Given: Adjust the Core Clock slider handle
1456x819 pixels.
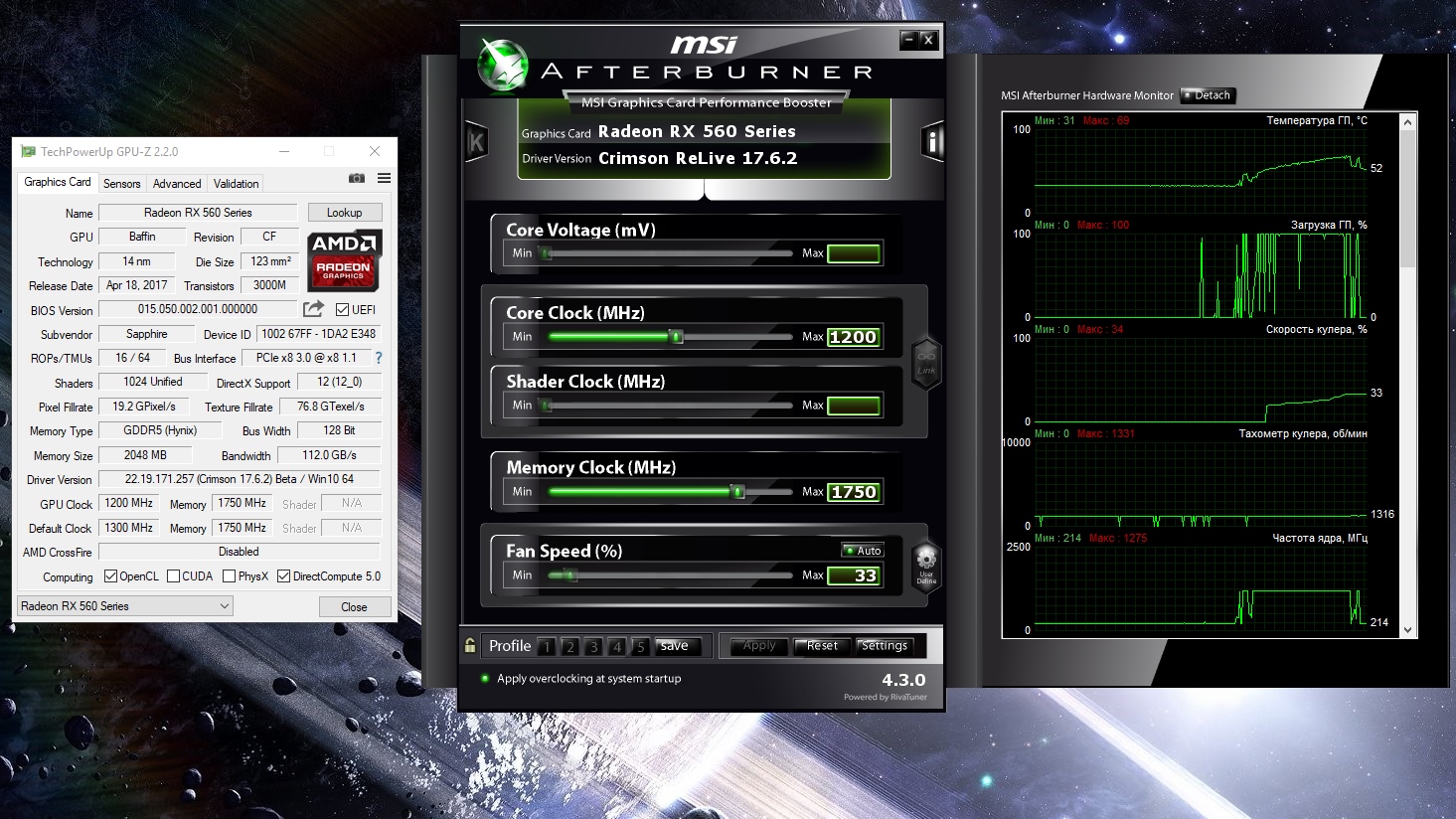Looking at the screenshot, I should click(x=677, y=337).
